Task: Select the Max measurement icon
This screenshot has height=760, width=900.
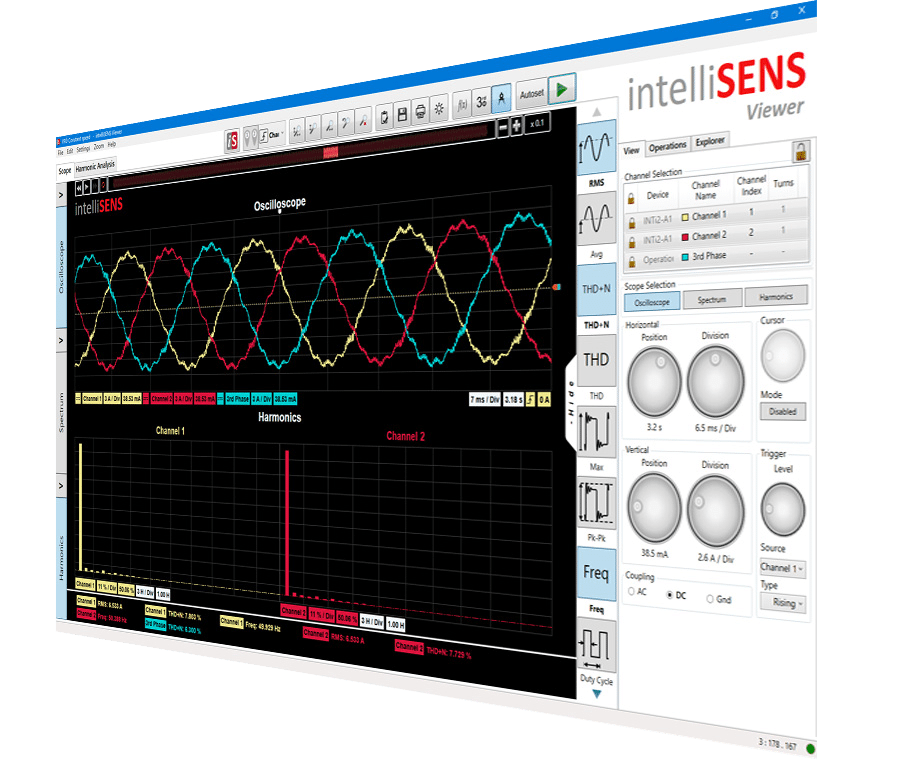Action: tap(596, 432)
